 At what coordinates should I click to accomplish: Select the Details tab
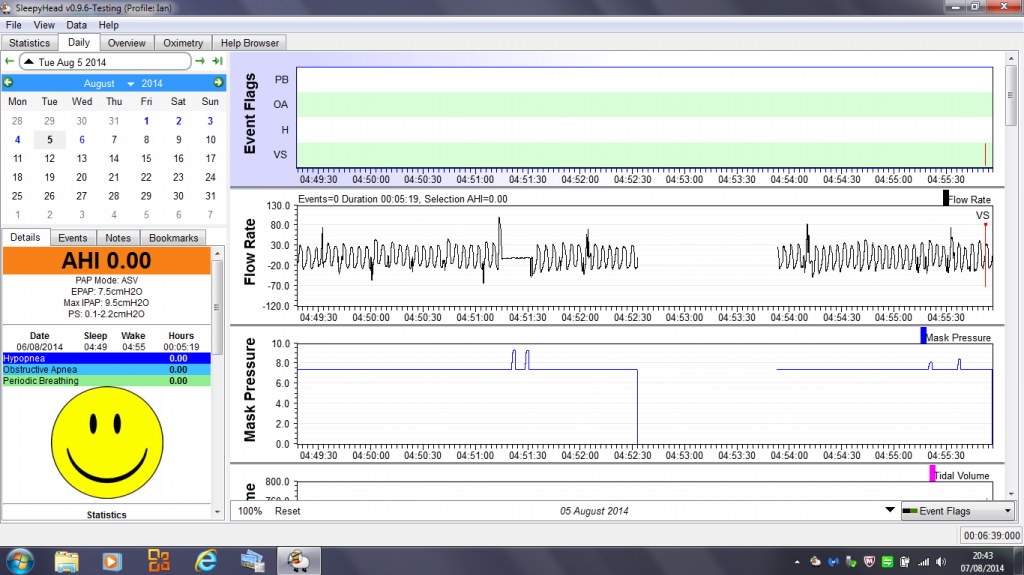click(x=25, y=237)
